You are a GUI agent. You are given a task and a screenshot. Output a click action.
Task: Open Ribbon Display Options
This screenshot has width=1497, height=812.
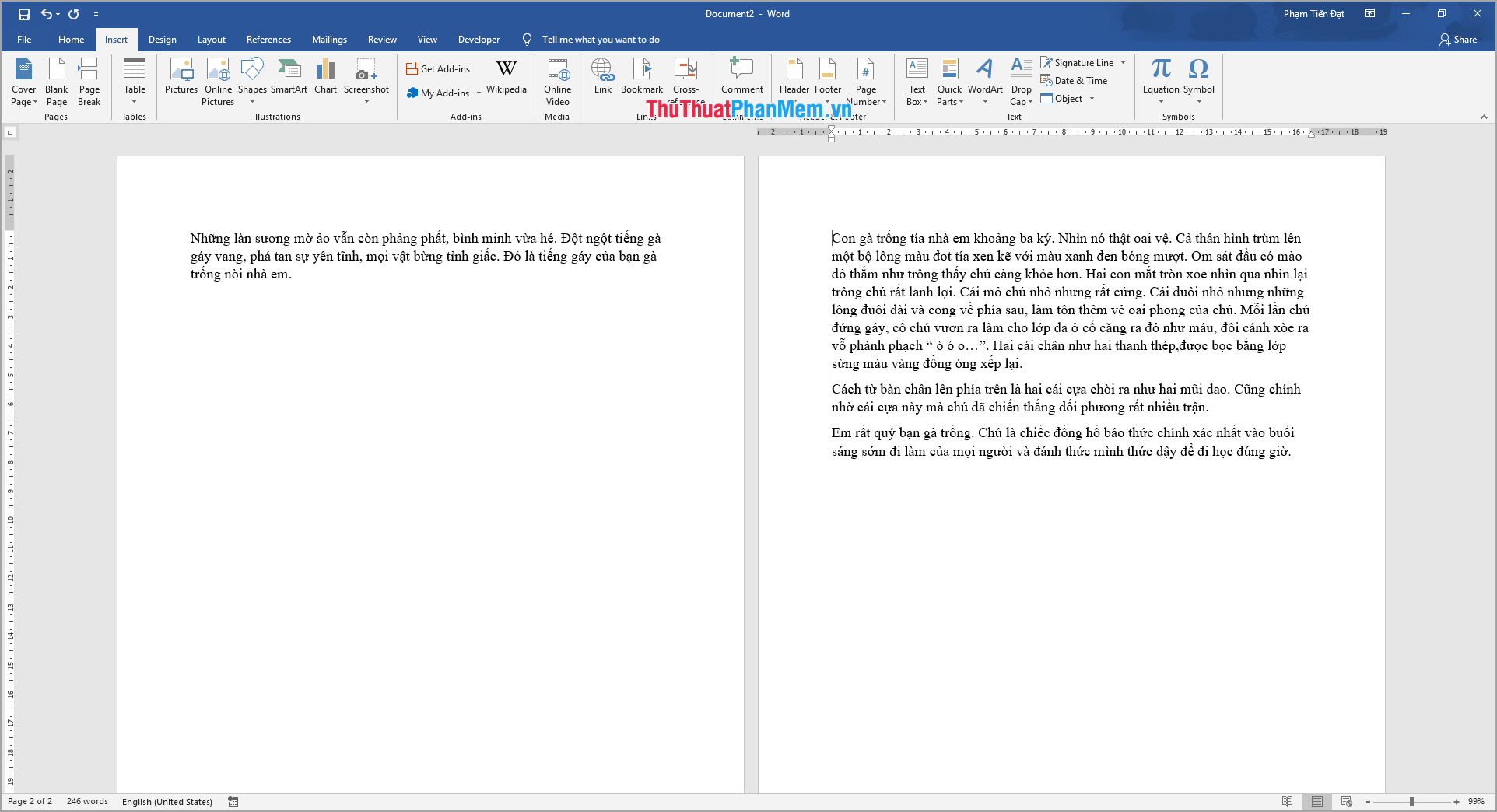coord(1370,14)
